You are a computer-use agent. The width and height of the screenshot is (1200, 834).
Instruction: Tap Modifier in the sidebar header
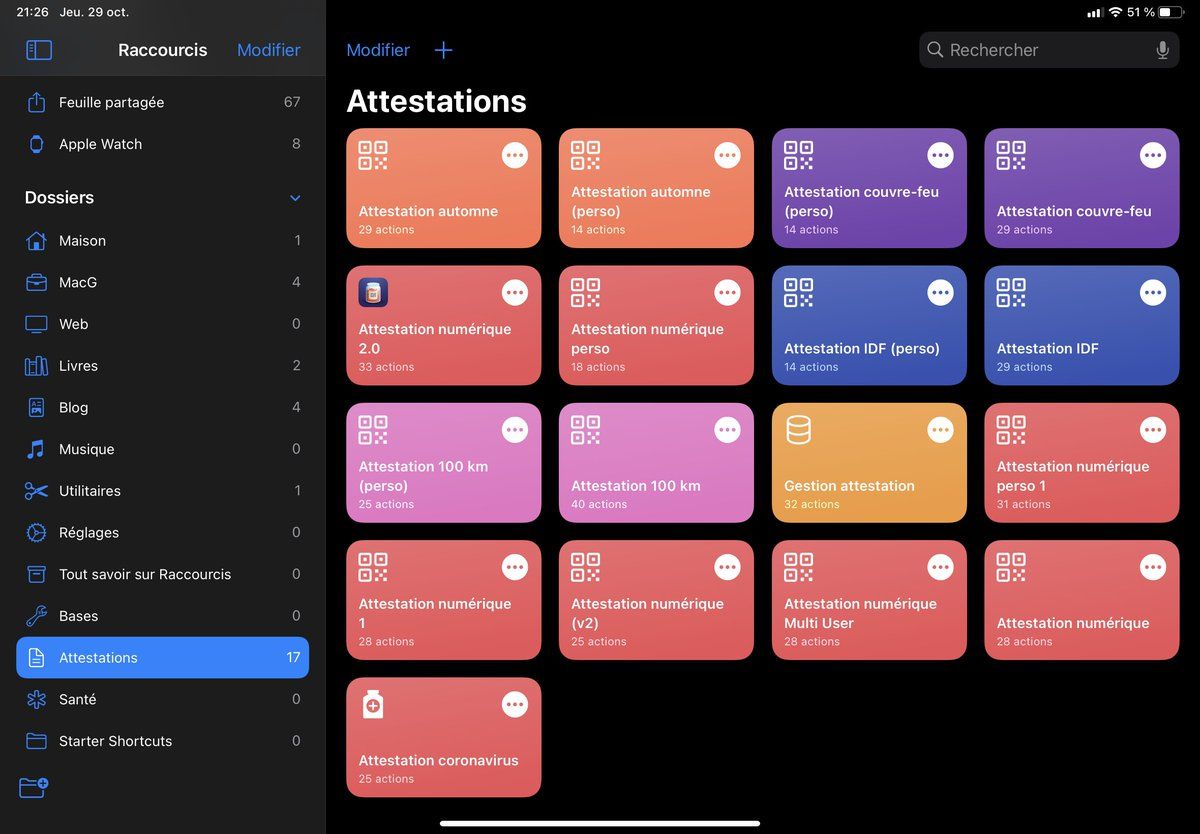(269, 50)
